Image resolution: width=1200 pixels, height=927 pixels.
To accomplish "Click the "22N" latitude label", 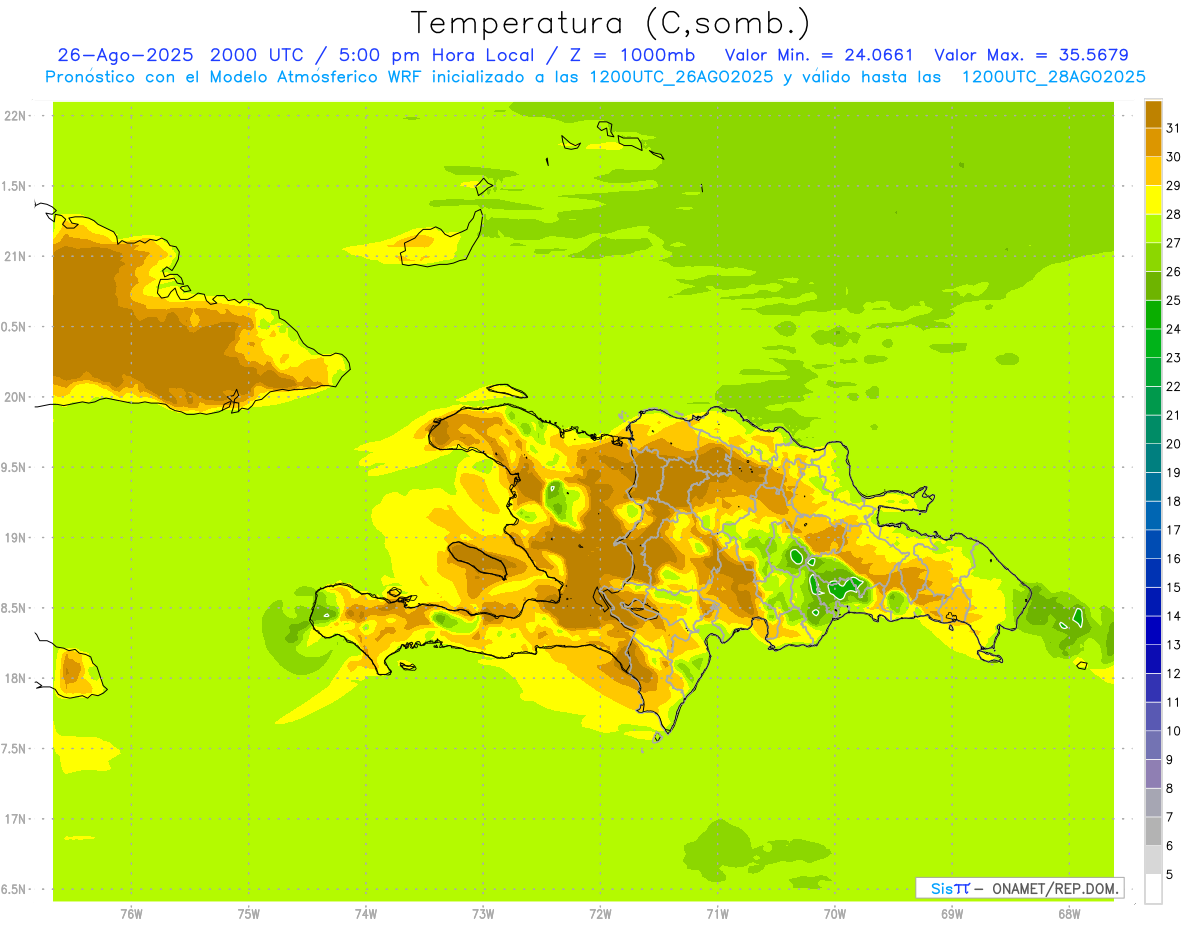I will coord(18,116).
